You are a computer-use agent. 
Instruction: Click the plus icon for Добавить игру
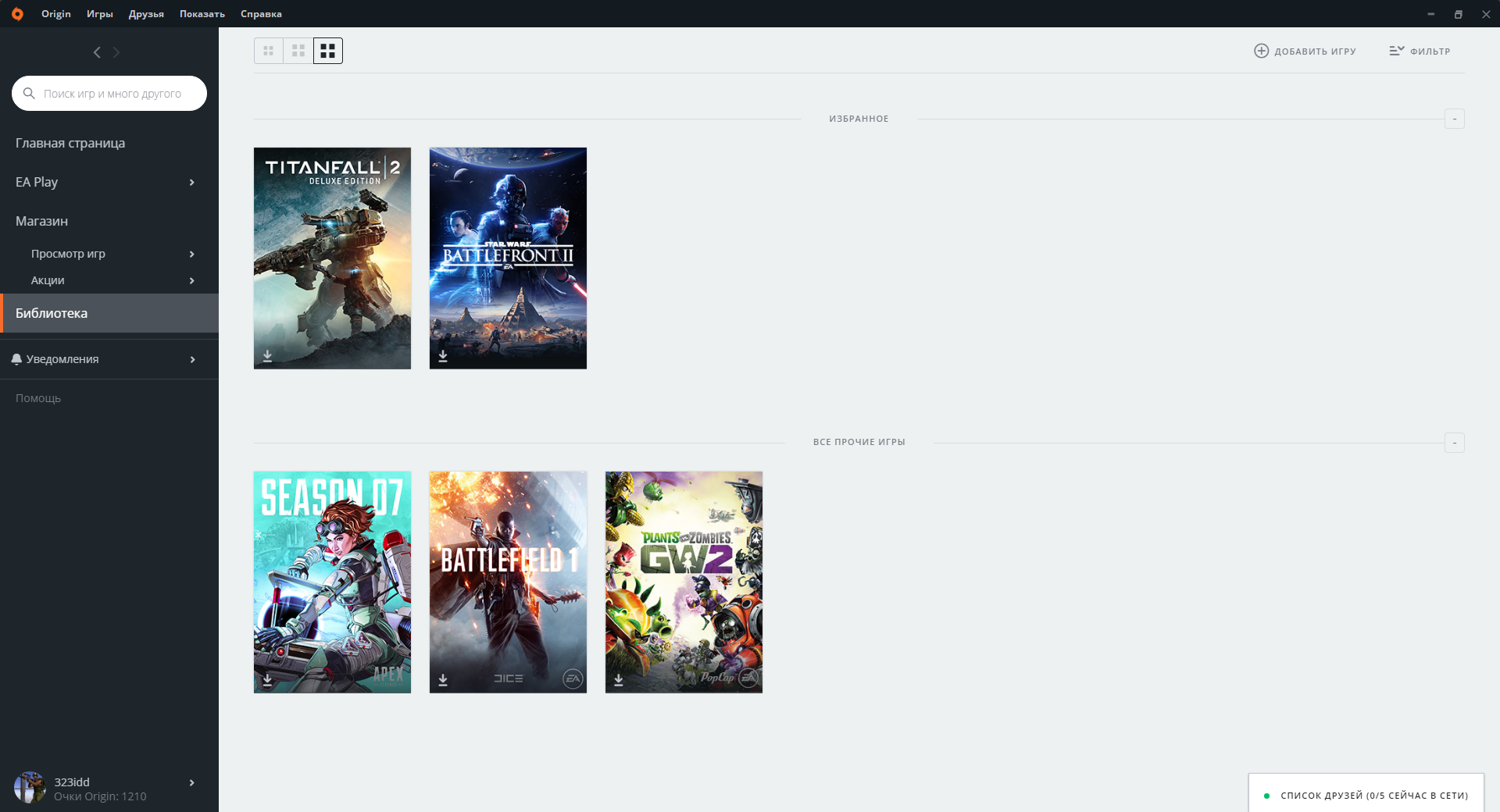coord(1261,51)
